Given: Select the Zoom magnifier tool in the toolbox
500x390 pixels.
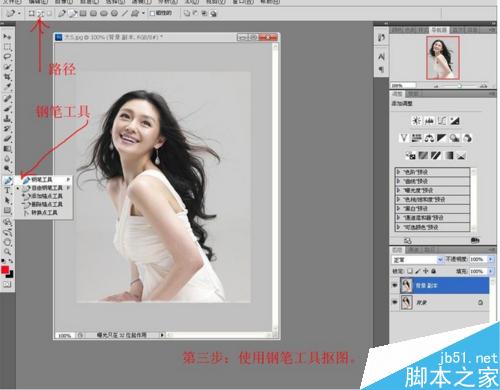Looking at the screenshot, I should pos(7,252).
